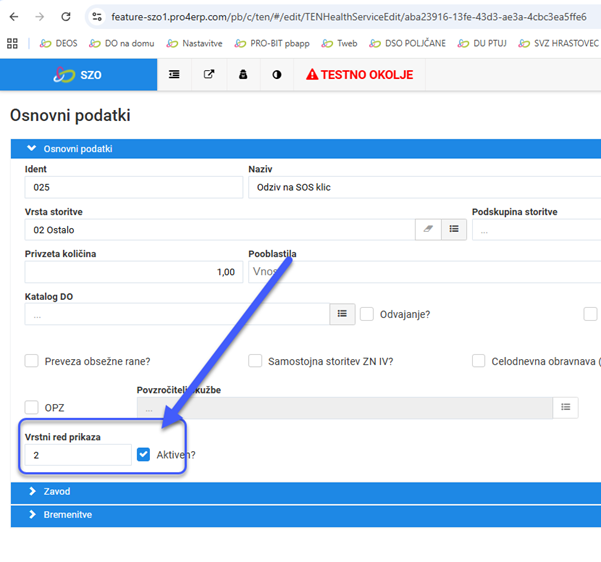Screen dimensions: 601x562
Task: Click the Povzročitelji okužbe field
Action: pos(345,408)
